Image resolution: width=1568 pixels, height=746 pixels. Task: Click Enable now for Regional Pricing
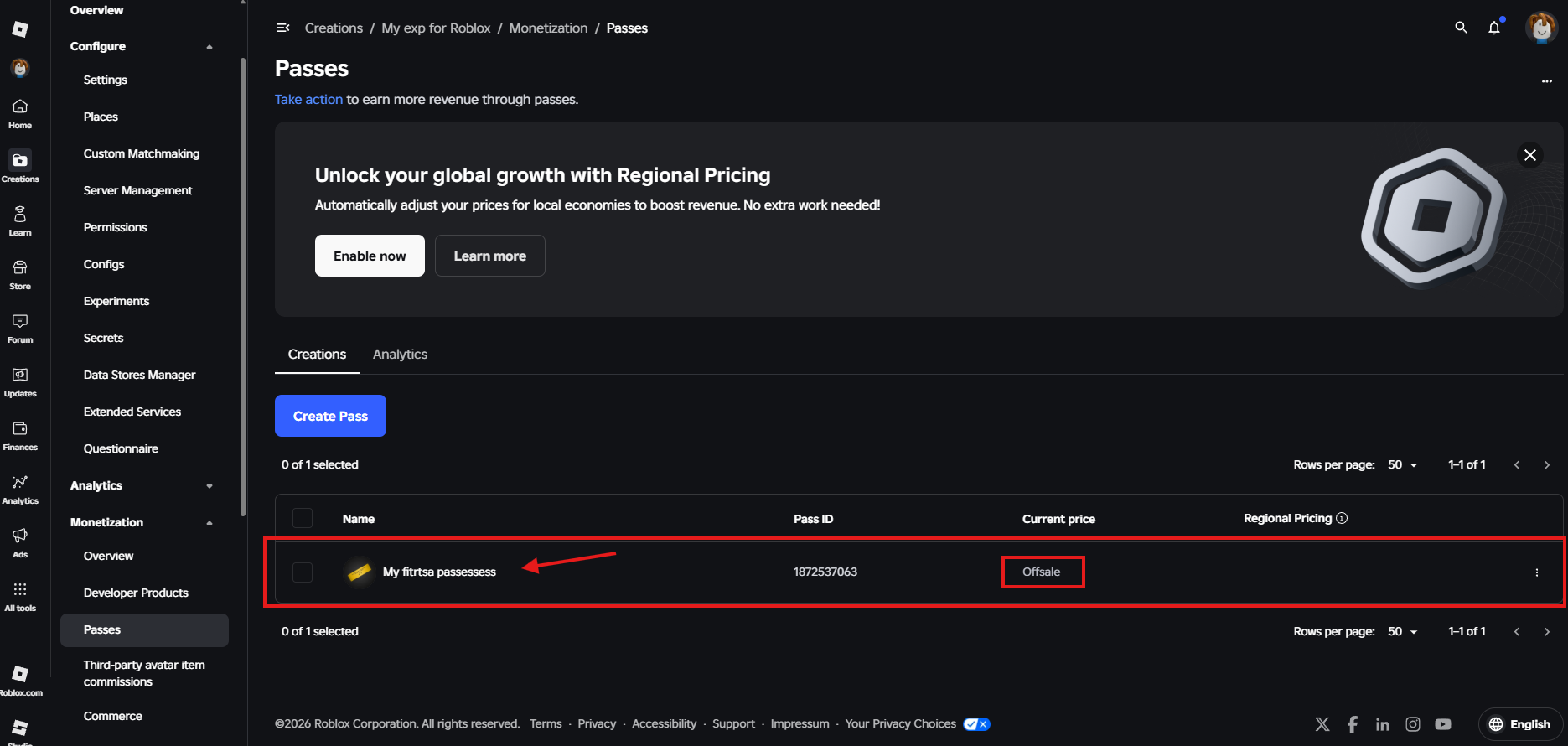tap(370, 256)
